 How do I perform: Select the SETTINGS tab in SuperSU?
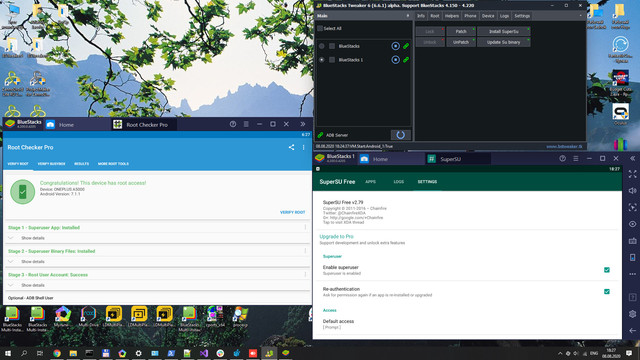point(427,182)
